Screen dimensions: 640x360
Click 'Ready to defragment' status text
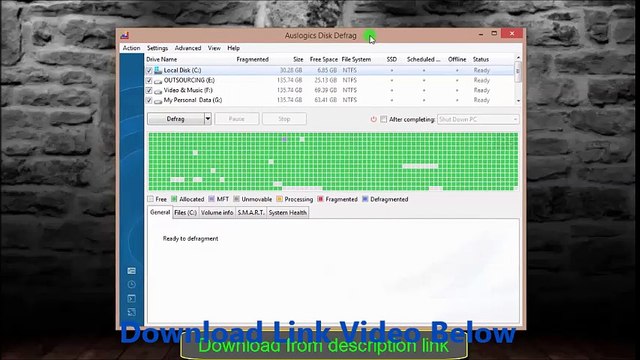pos(191,239)
